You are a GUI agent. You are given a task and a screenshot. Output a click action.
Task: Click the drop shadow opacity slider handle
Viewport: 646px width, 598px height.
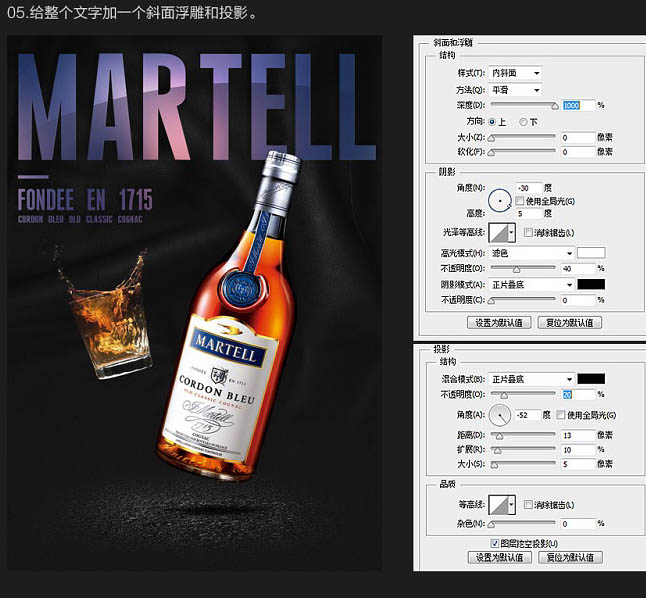503,396
